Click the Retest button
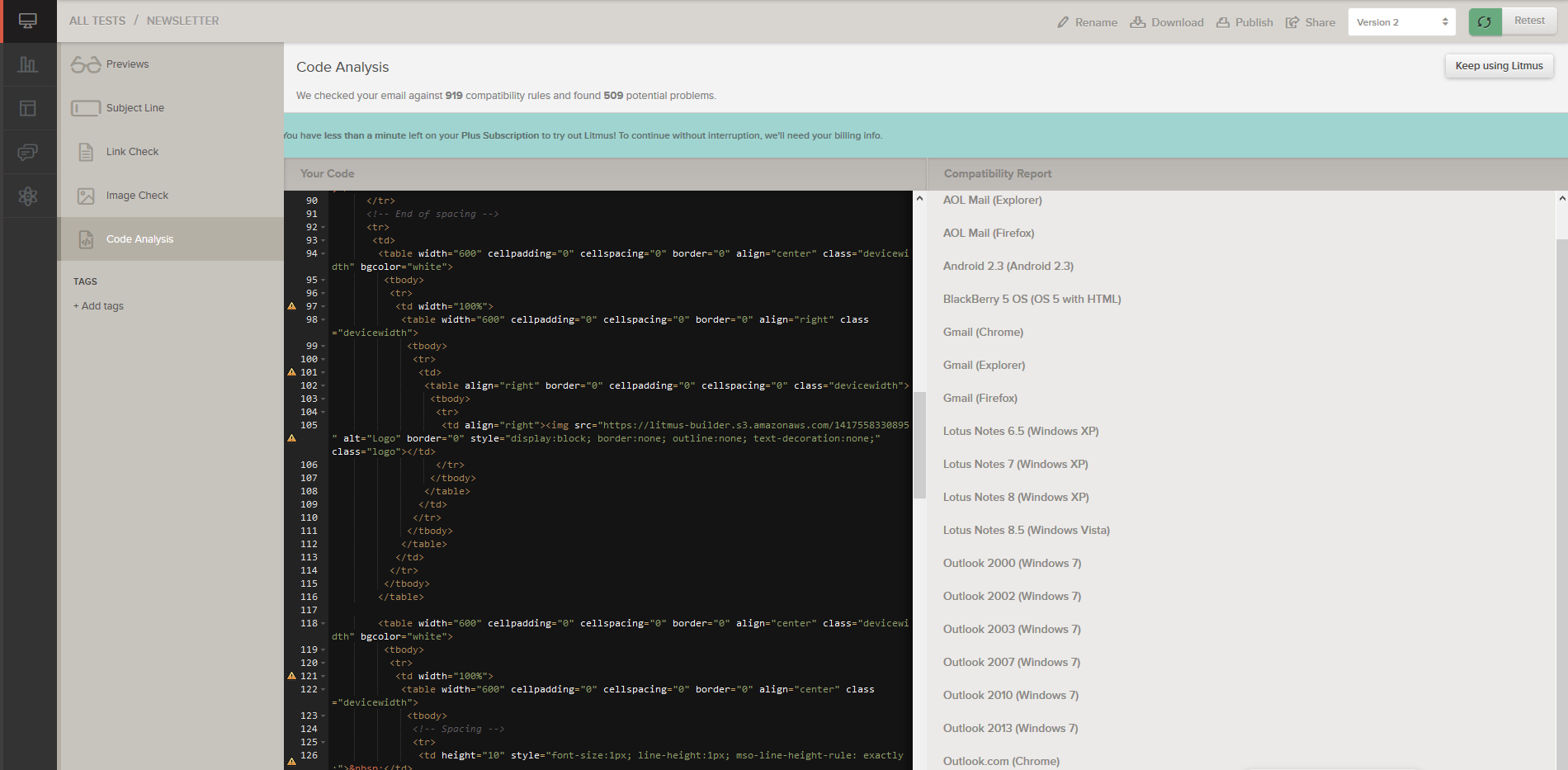The width and height of the screenshot is (1568, 770). point(1529,21)
